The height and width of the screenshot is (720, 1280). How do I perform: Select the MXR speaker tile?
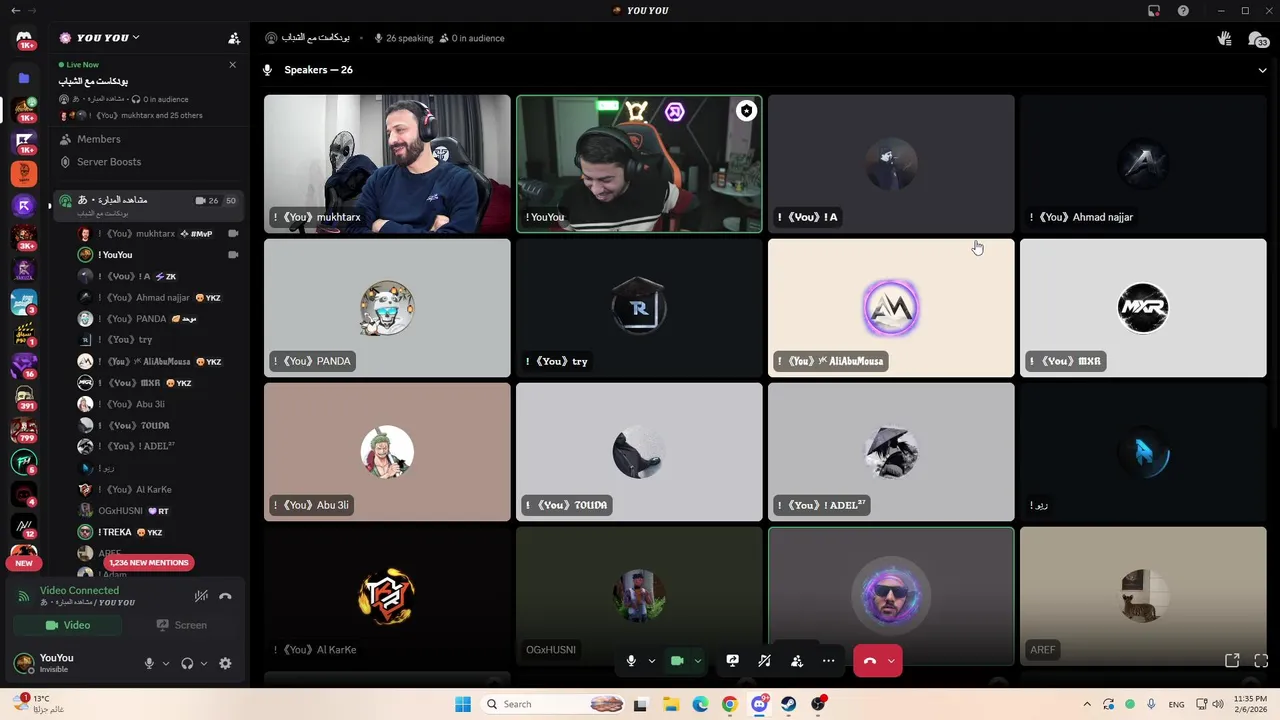tap(1143, 308)
